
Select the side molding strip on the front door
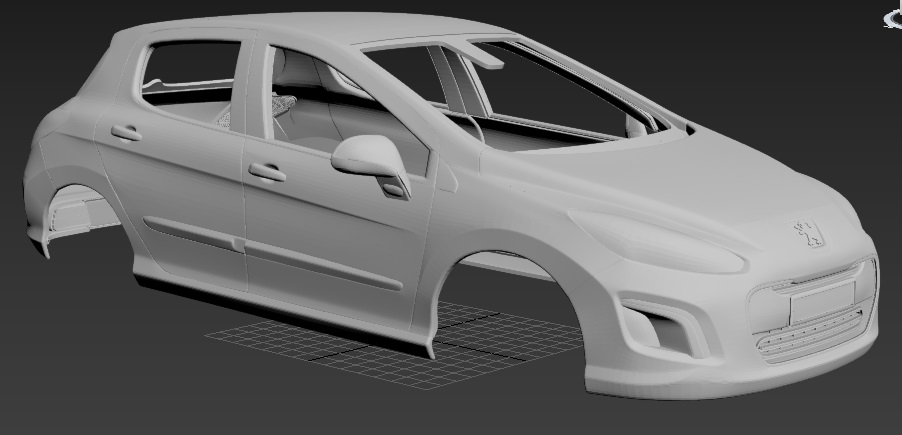click(323, 265)
